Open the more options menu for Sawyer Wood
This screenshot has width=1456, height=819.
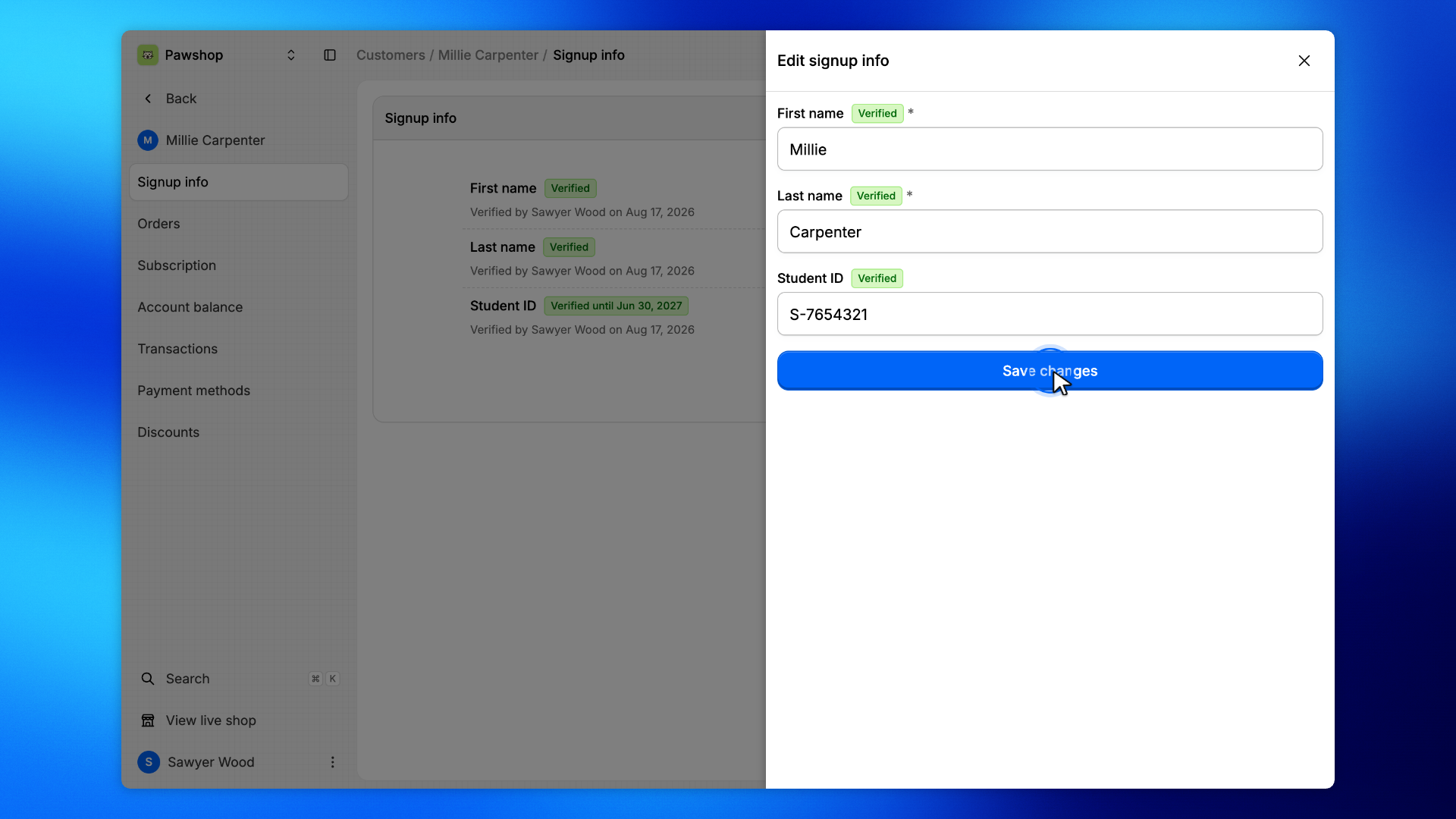pyautogui.click(x=332, y=762)
